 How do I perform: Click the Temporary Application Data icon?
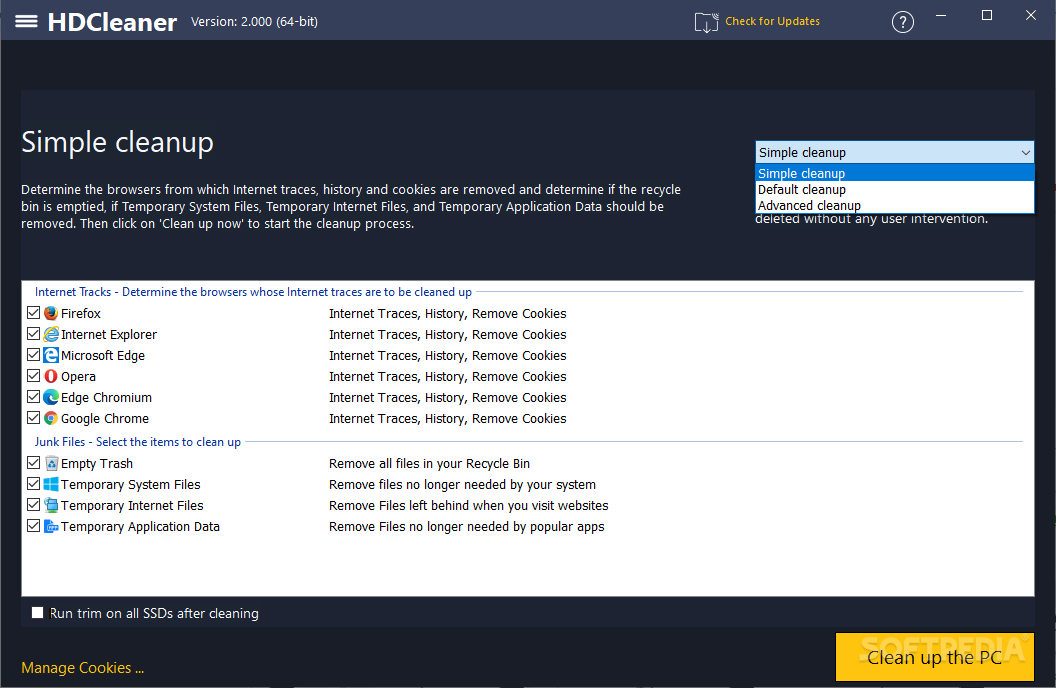click(51, 526)
